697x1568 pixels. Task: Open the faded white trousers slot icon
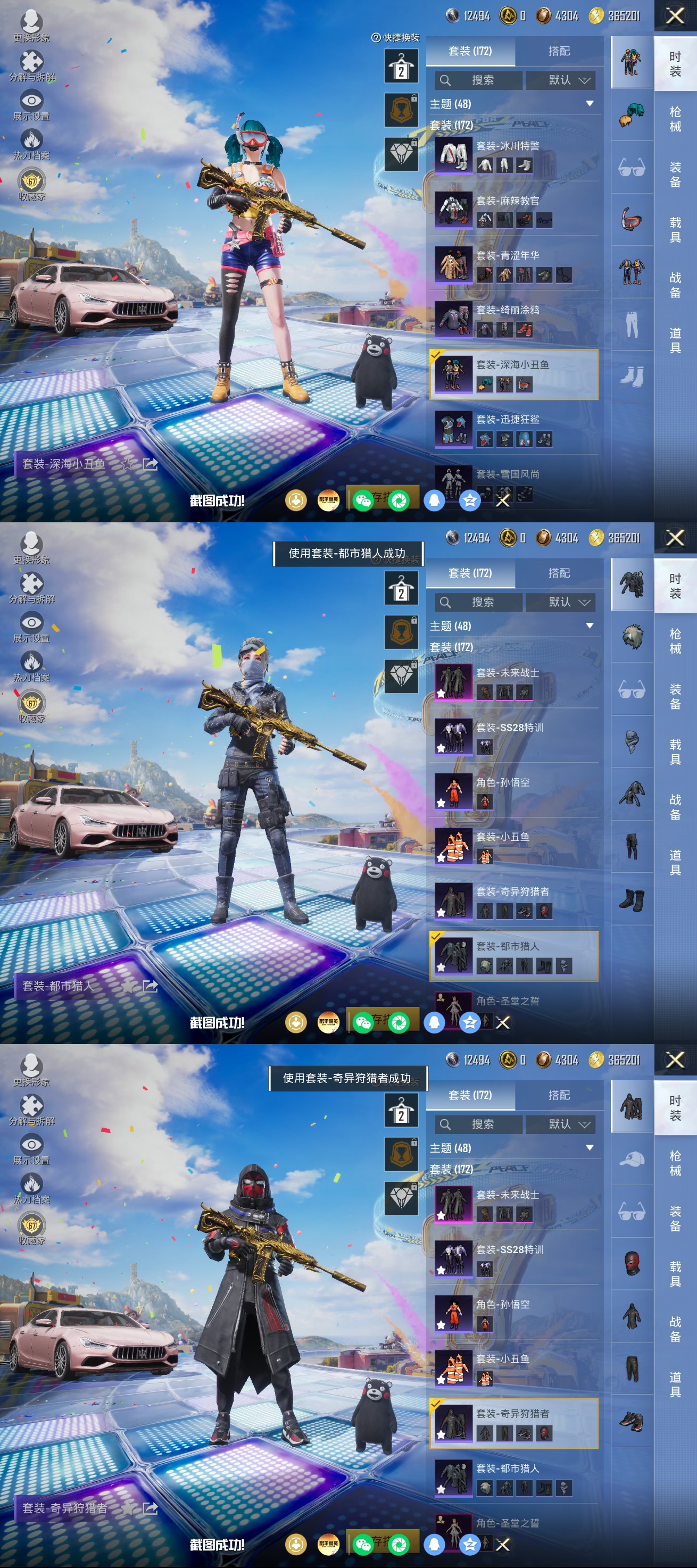[x=632, y=324]
